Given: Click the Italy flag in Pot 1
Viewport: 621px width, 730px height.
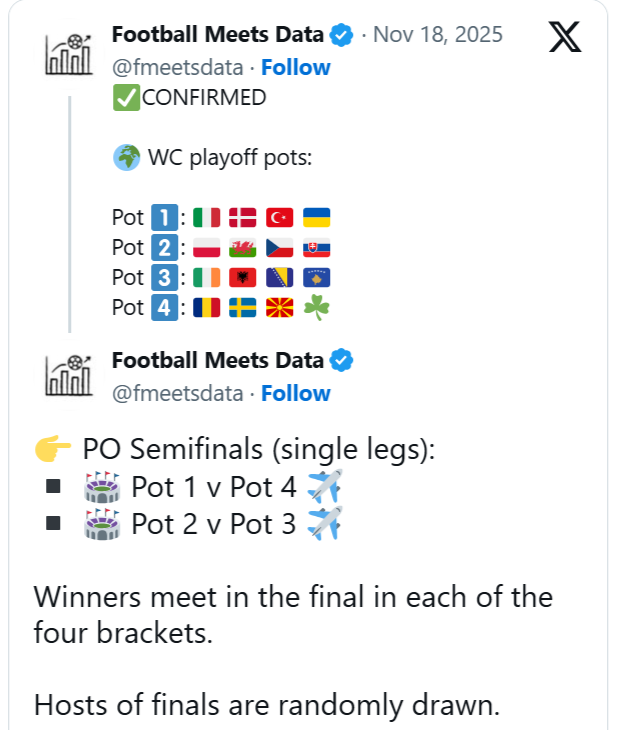Looking at the screenshot, I should point(206,218).
